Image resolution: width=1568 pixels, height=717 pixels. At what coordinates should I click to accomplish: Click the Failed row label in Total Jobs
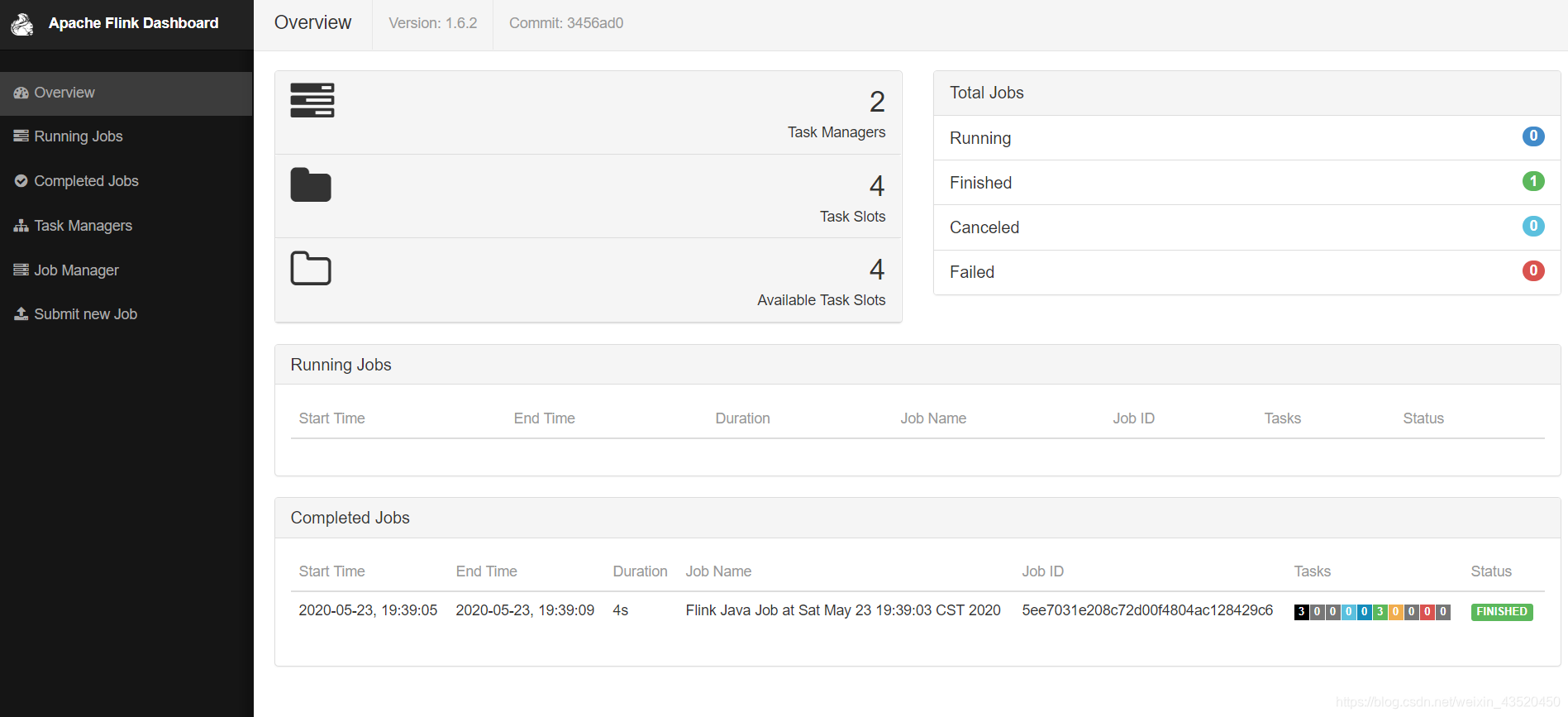pyautogui.click(x=972, y=272)
